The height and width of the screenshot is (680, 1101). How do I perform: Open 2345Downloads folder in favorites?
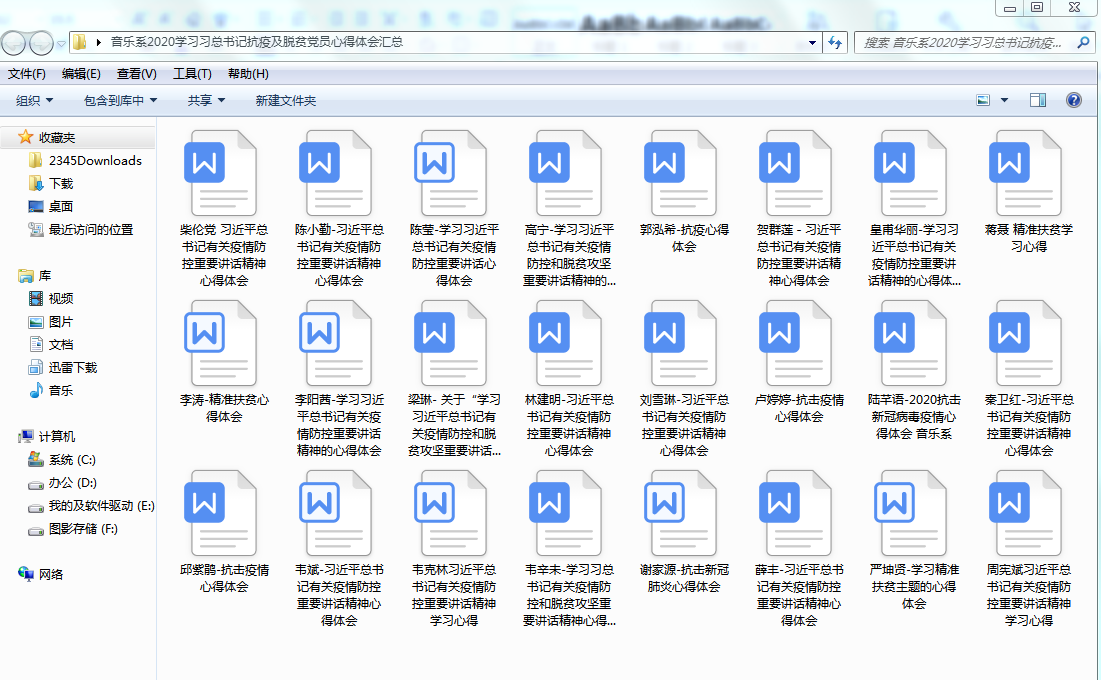[95, 161]
